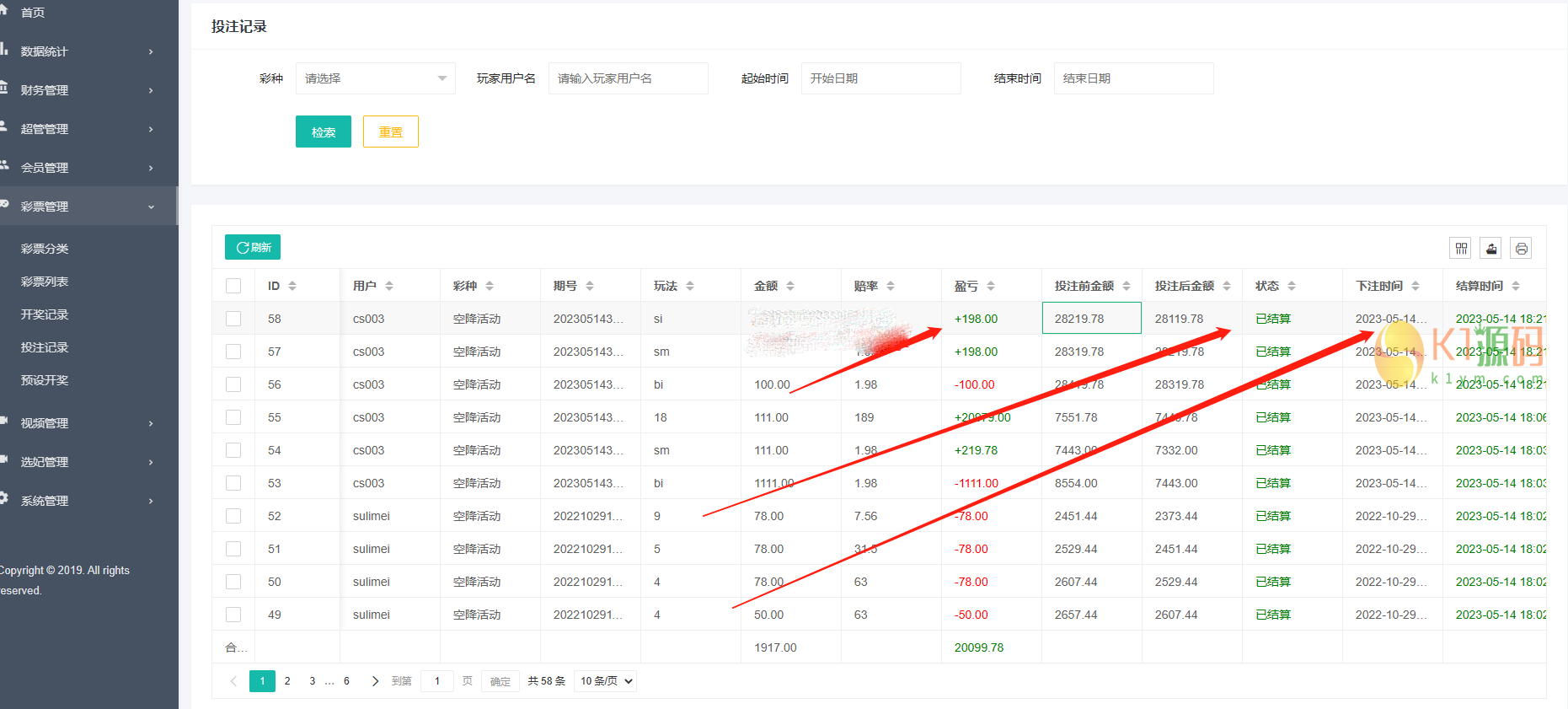Image resolution: width=1568 pixels, height=709 pixels.
Task: Click the export table icon
Action: pyautogui.click(x=1490, y=248)
